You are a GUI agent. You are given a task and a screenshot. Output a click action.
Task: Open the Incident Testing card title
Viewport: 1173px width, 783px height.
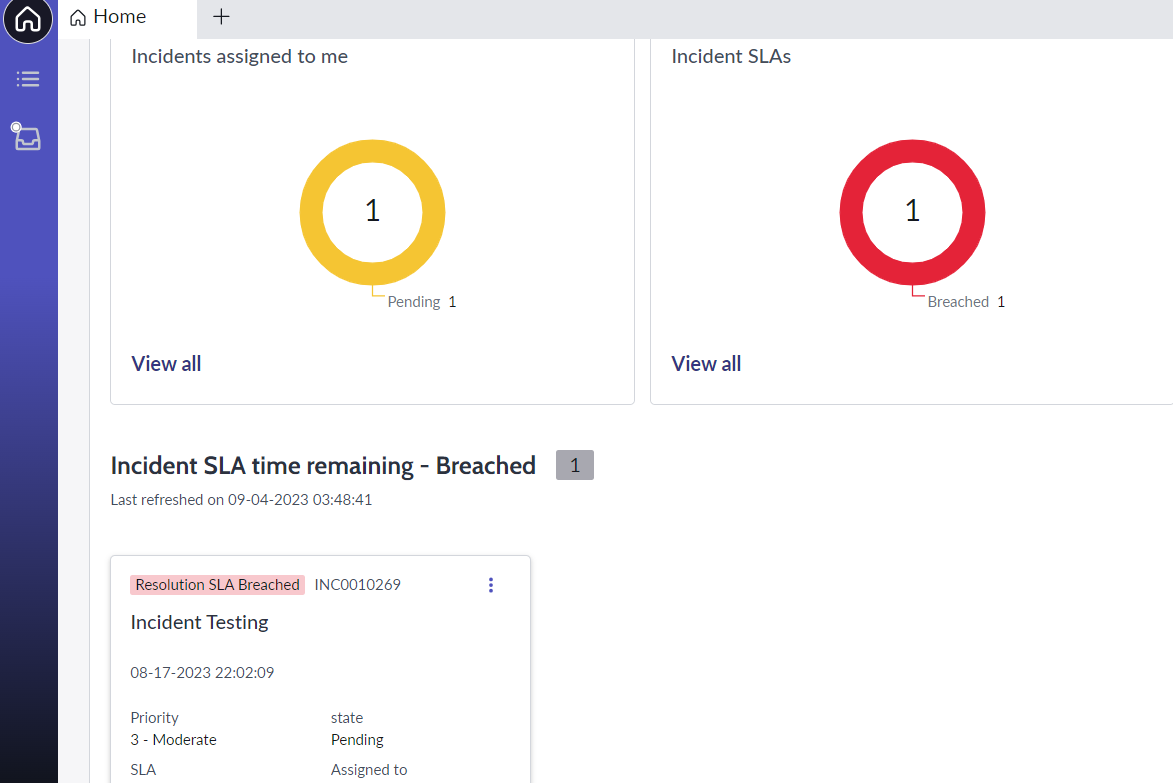199,622
